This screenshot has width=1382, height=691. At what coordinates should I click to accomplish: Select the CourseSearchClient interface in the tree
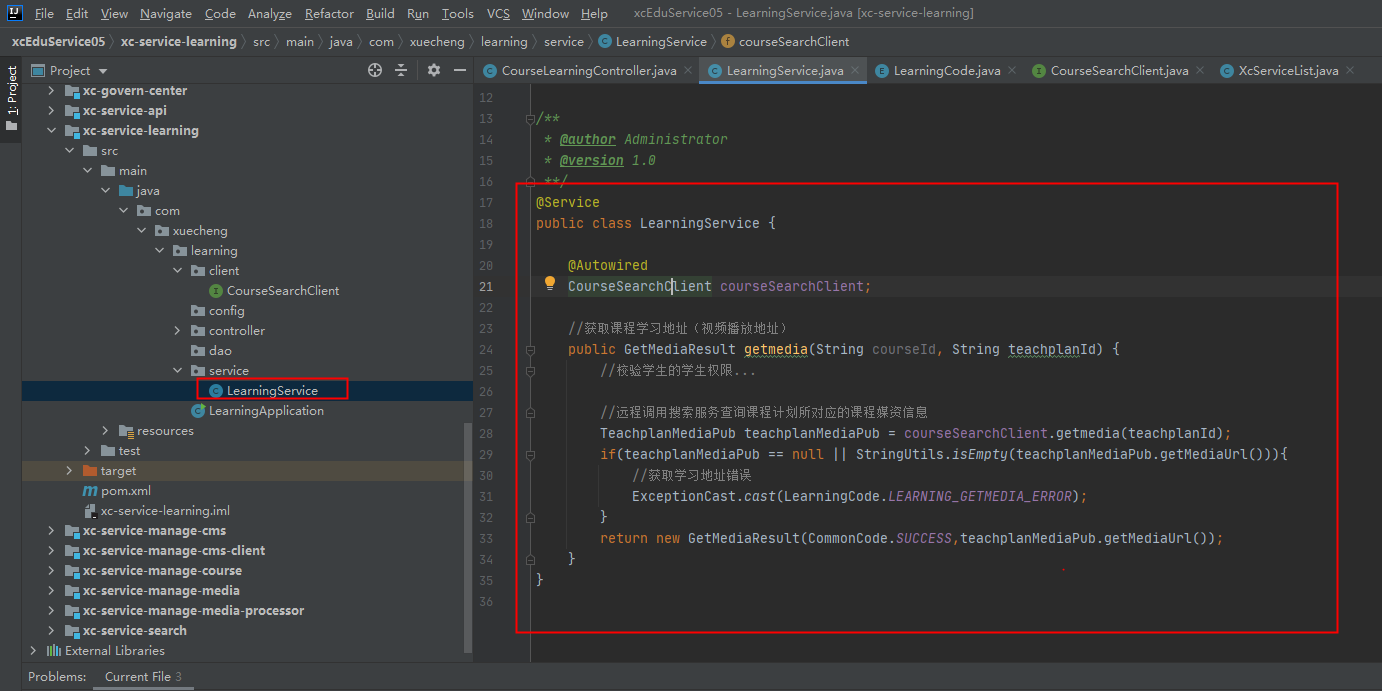tap(282, 291)
